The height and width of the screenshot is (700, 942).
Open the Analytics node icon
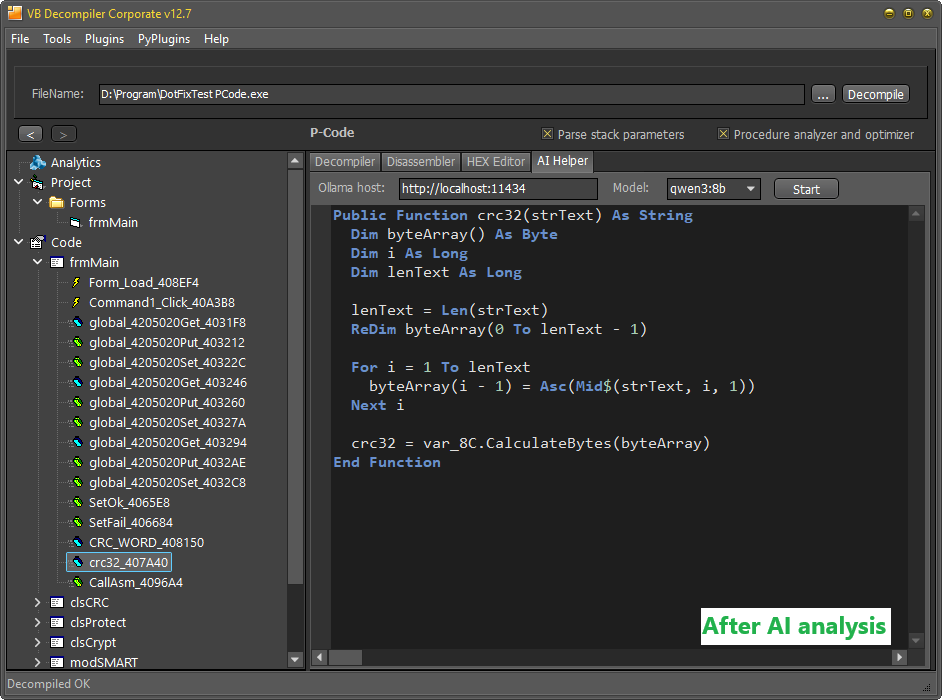[38, 162]
